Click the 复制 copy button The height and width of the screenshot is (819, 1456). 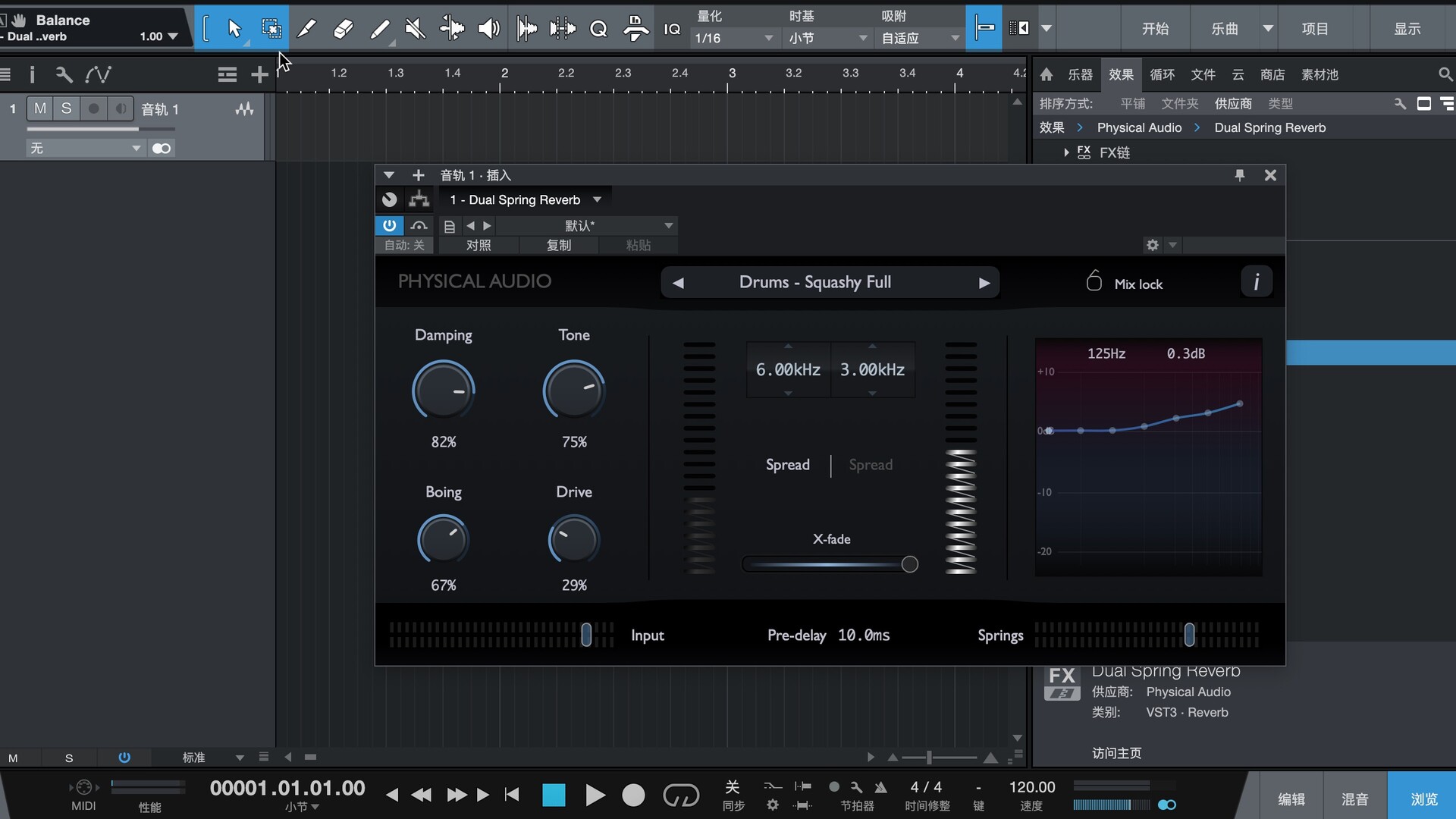pos(559,245)
